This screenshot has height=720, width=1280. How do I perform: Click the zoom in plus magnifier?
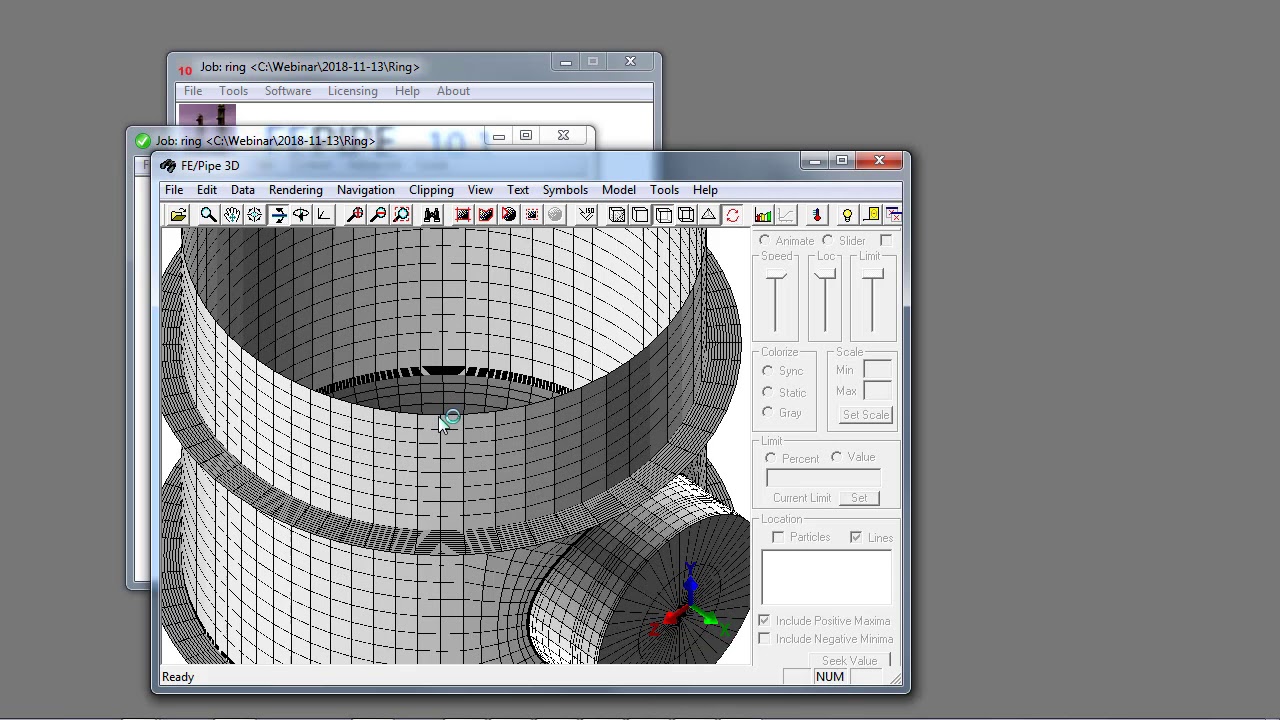[x=355, y=215]
